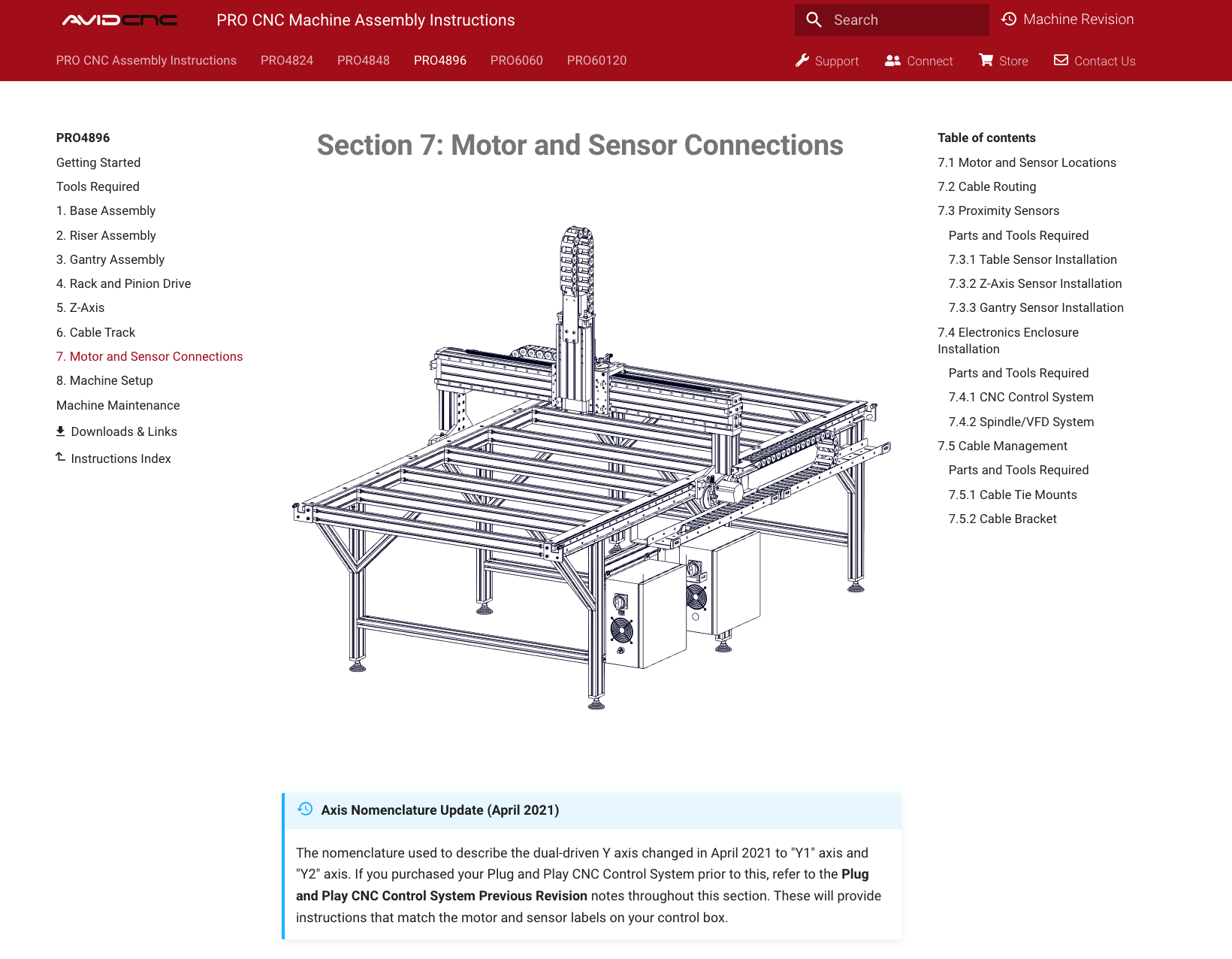This screenshot has width=1232, height=959.
Task: Go to 1. Base Assembly
Action: (106, 210)
